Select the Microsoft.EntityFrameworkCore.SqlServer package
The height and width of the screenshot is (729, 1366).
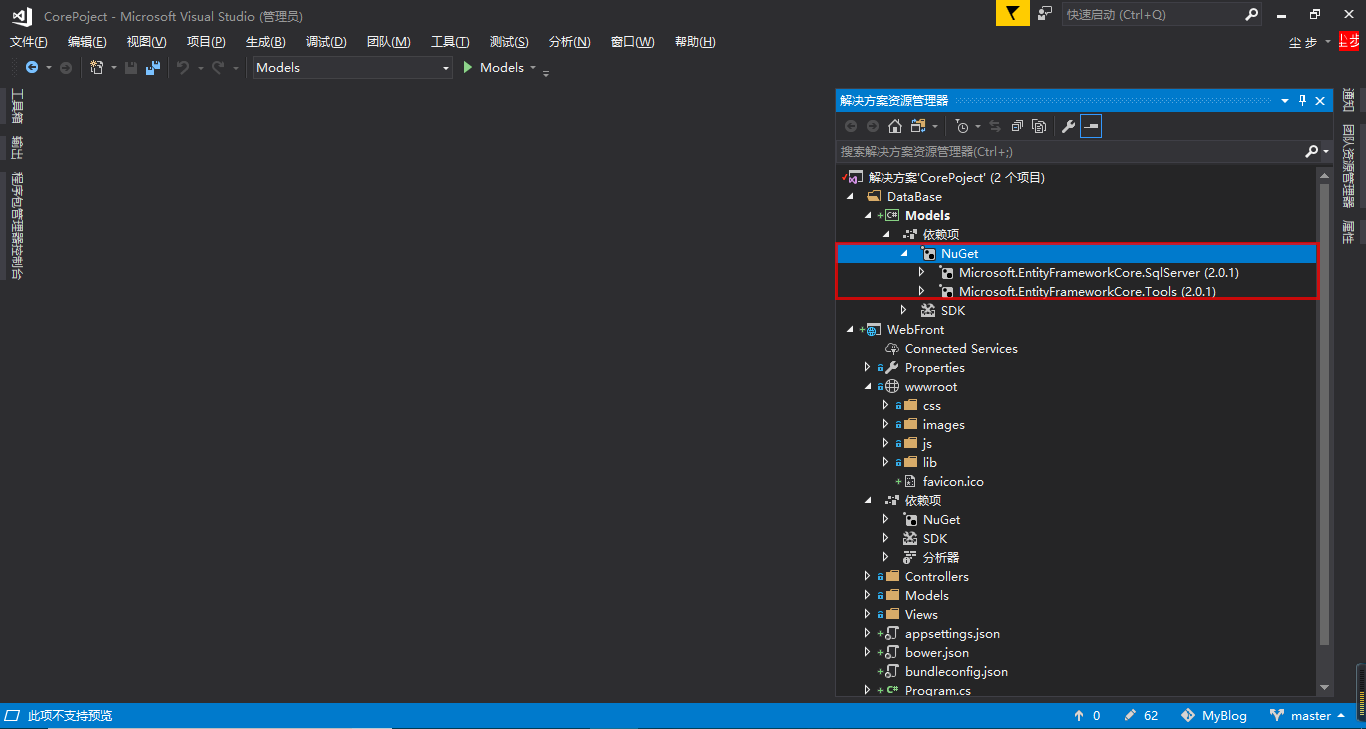[x=1099, y=273]
